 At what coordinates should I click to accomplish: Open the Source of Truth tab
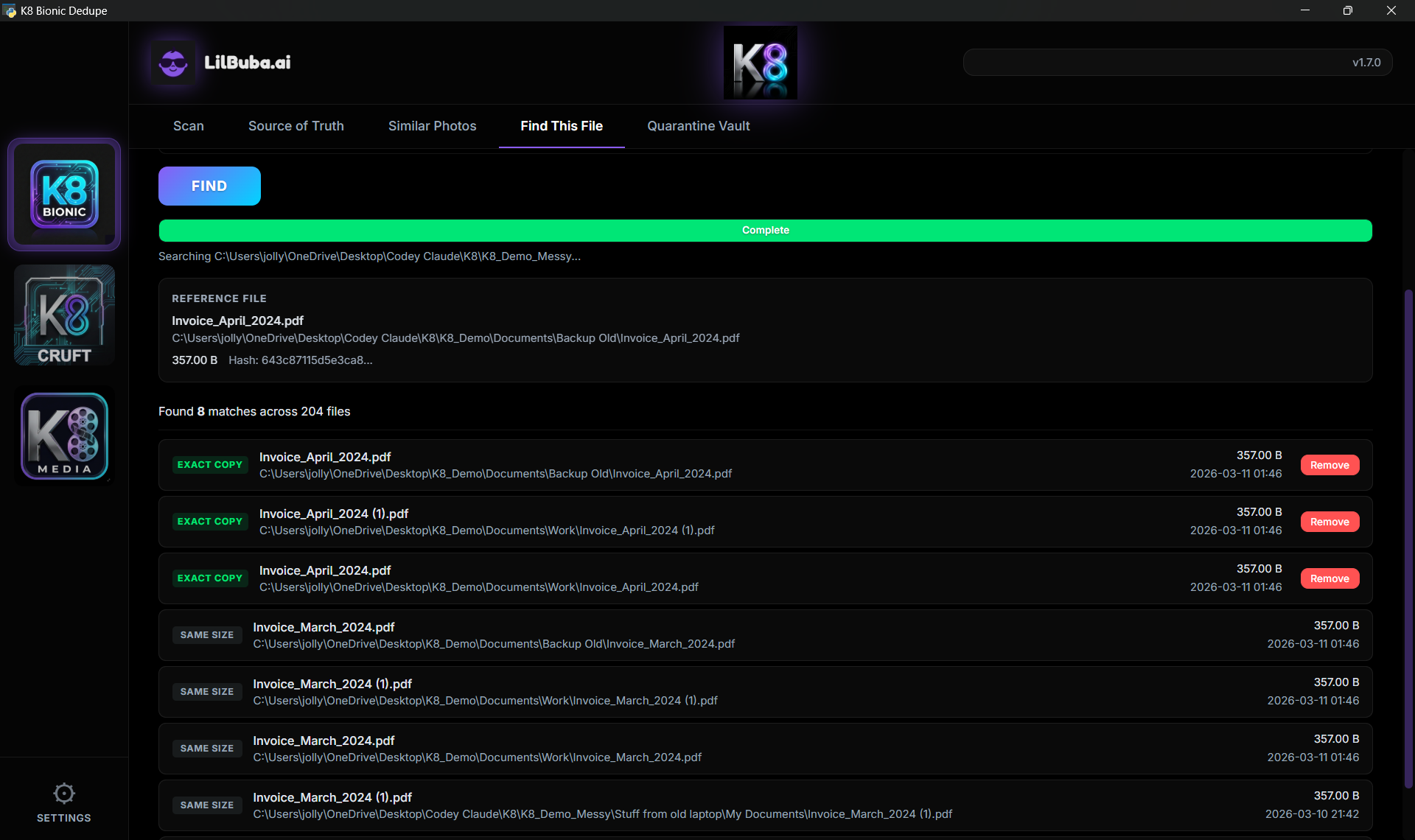[296, 126]
